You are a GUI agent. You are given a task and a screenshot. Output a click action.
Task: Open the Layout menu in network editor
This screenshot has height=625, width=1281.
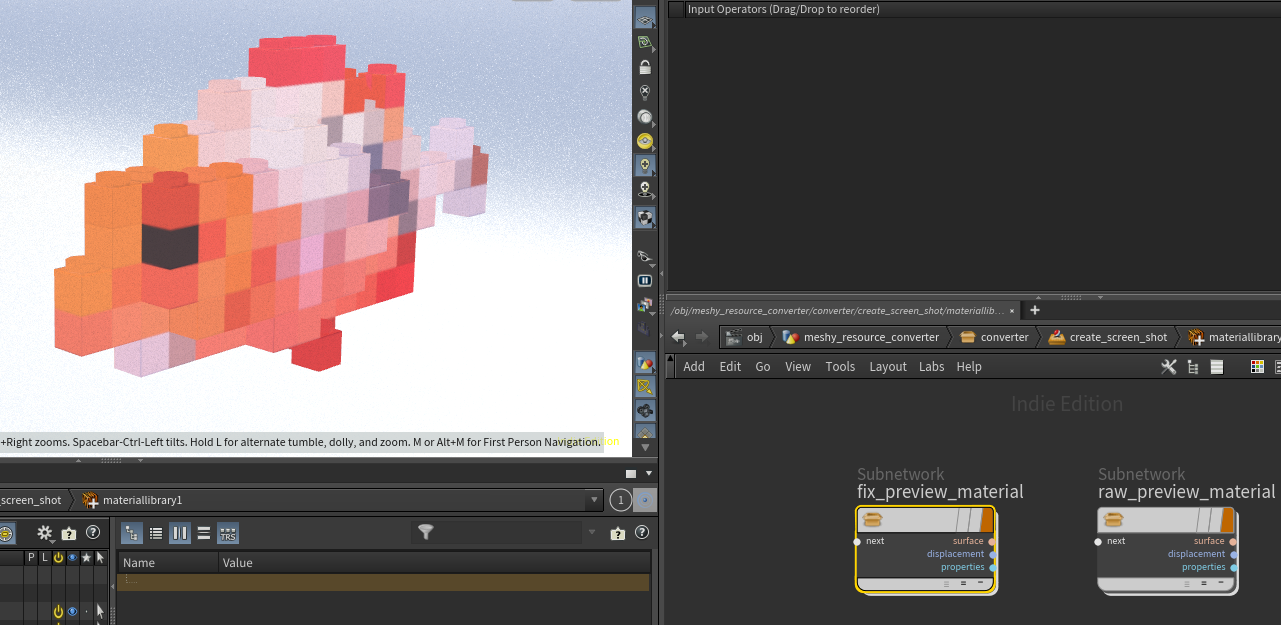tap(888, 367)
